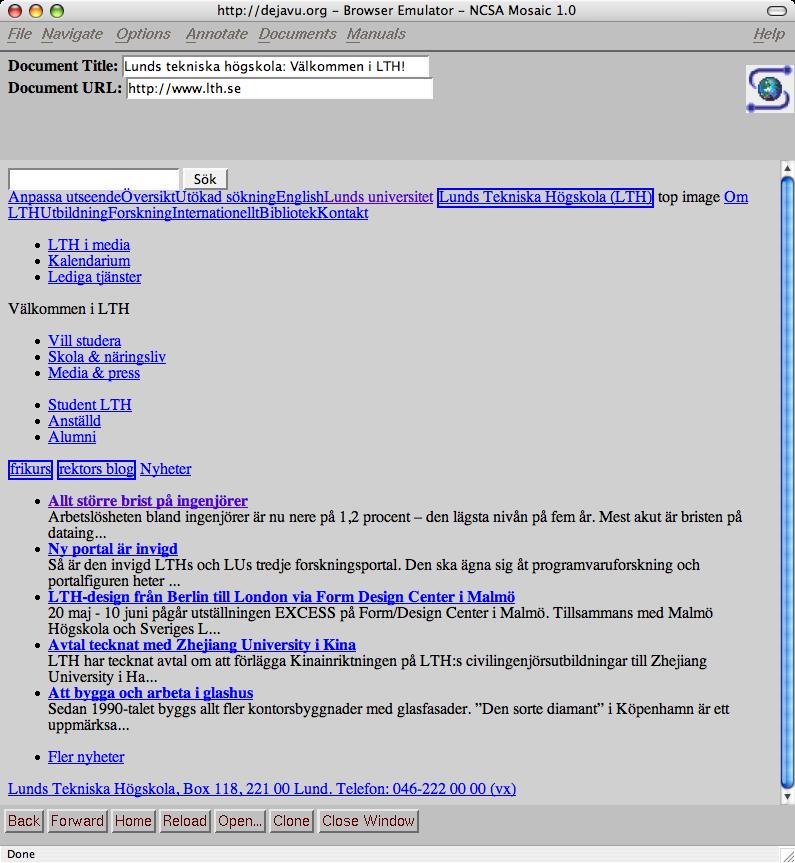The image size is (795, 863).
Task: Open LTH-design från Berlin till London article
Action: [282, 597]
